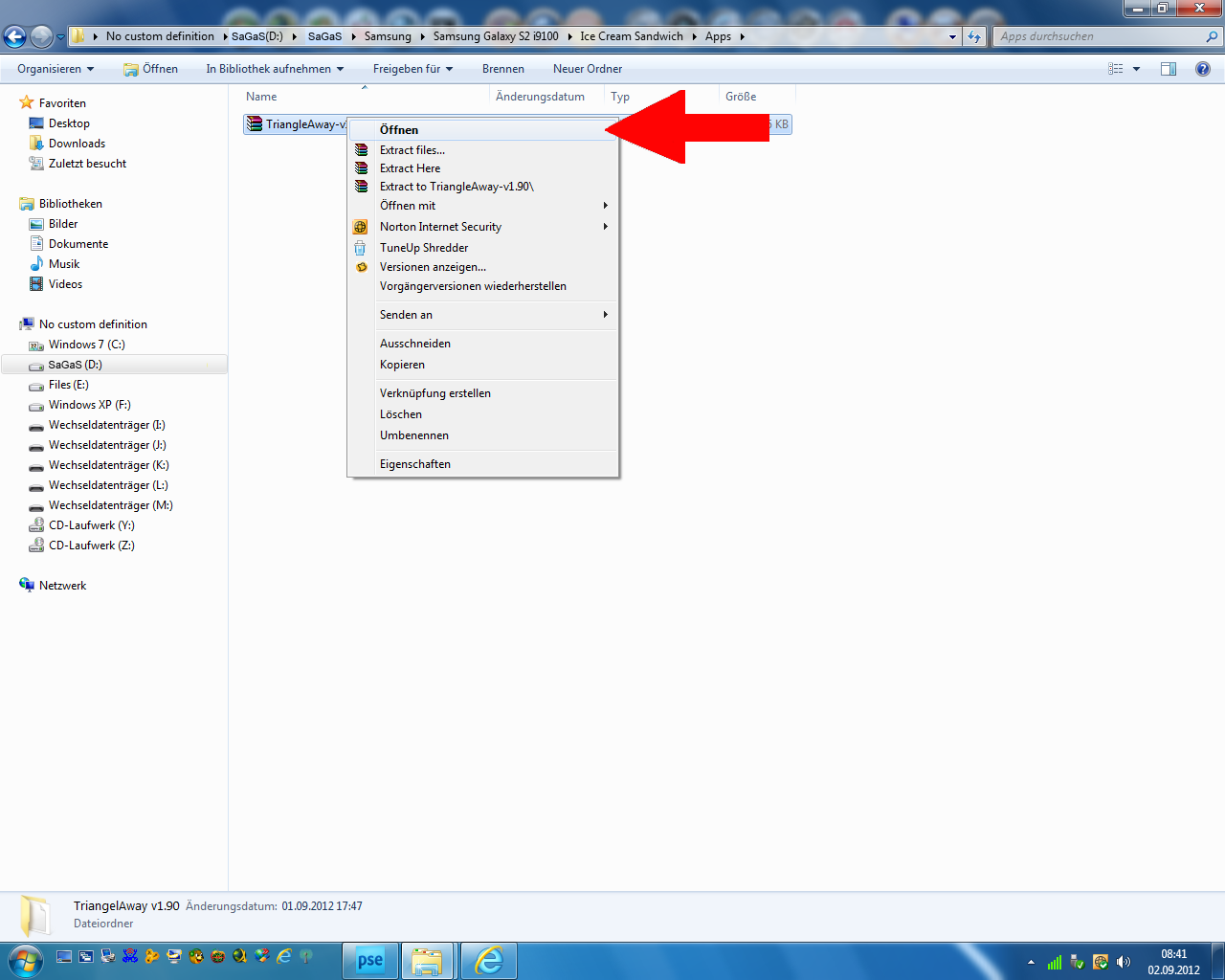Image resolution: width=1225 pixels, height=980 pixels.
Task: Click the Öffnen toolbar button
Action: pyautogui.click(x=151, y=69)
